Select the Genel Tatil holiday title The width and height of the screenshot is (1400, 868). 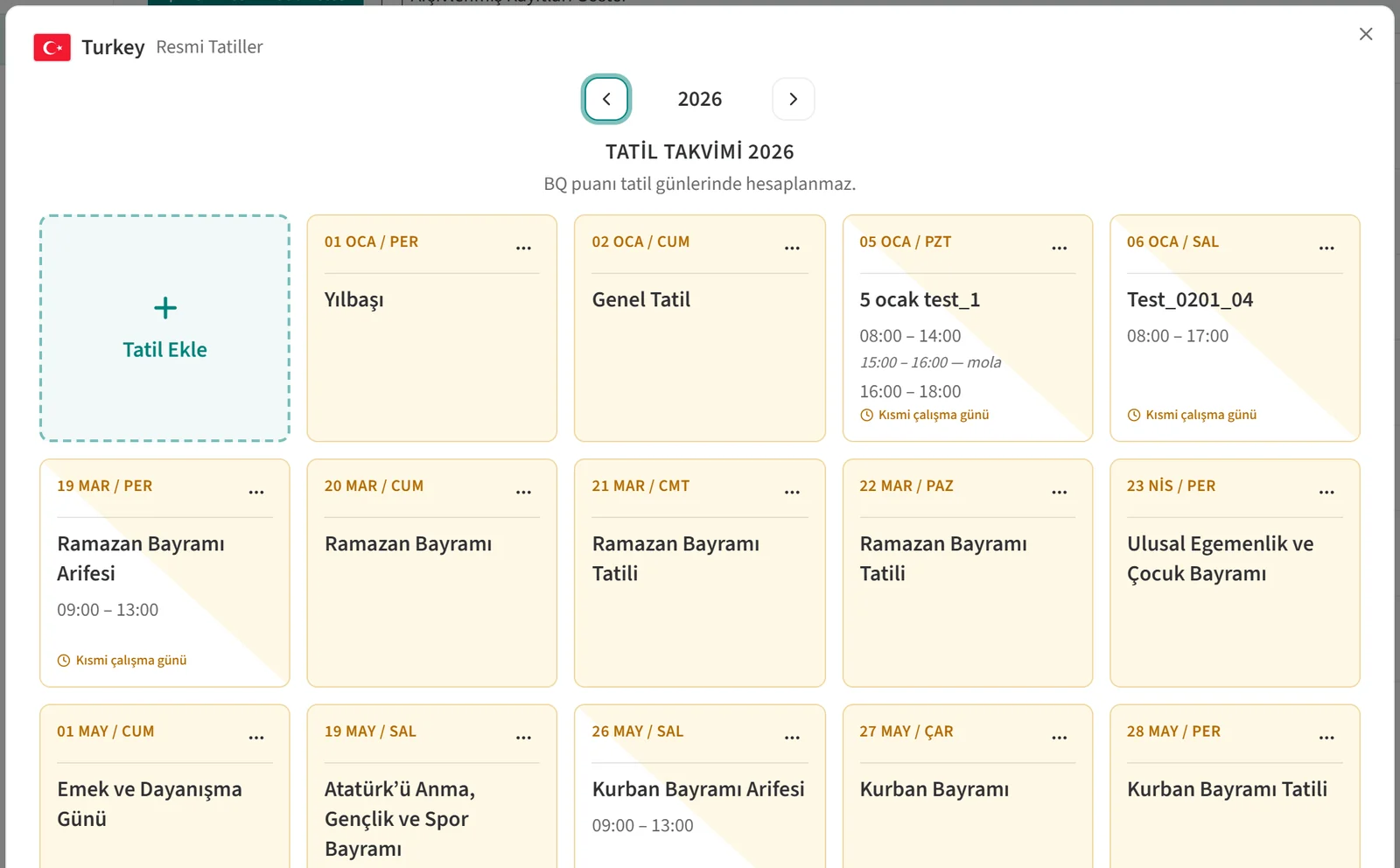click(x=641, y=299)
